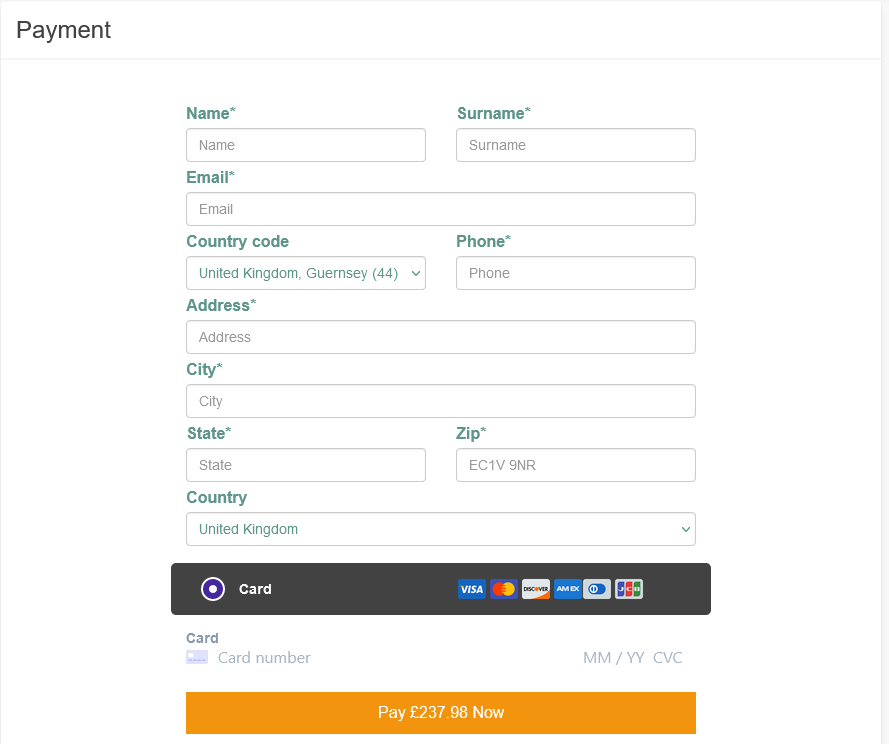Click the card number field icon
Screen dimensions: 889x744
click(x=197, y=657)
